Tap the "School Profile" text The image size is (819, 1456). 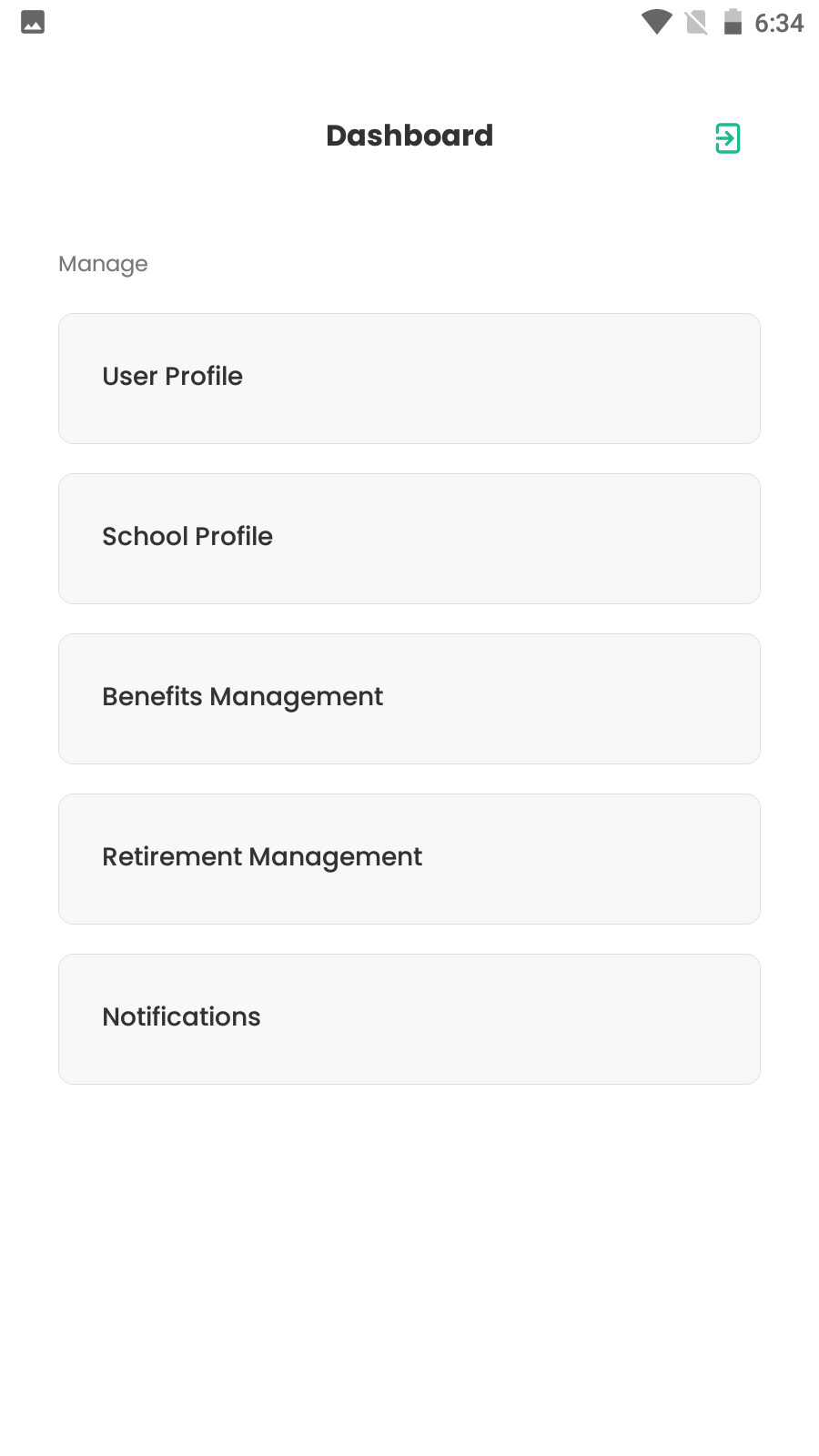187,536
